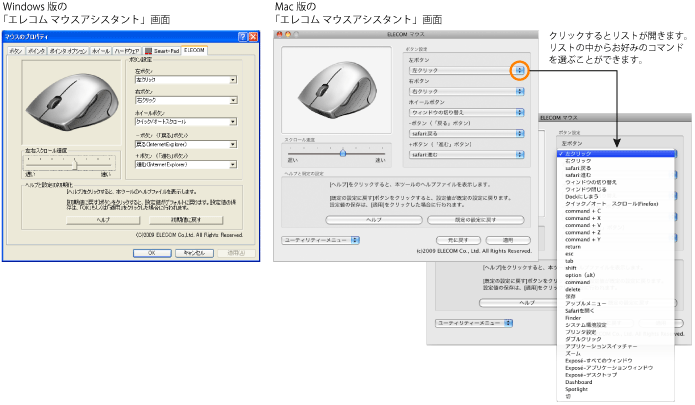The image size is (695, 405).
Task: Select the ELECOM tab
Action: (194, 50)
